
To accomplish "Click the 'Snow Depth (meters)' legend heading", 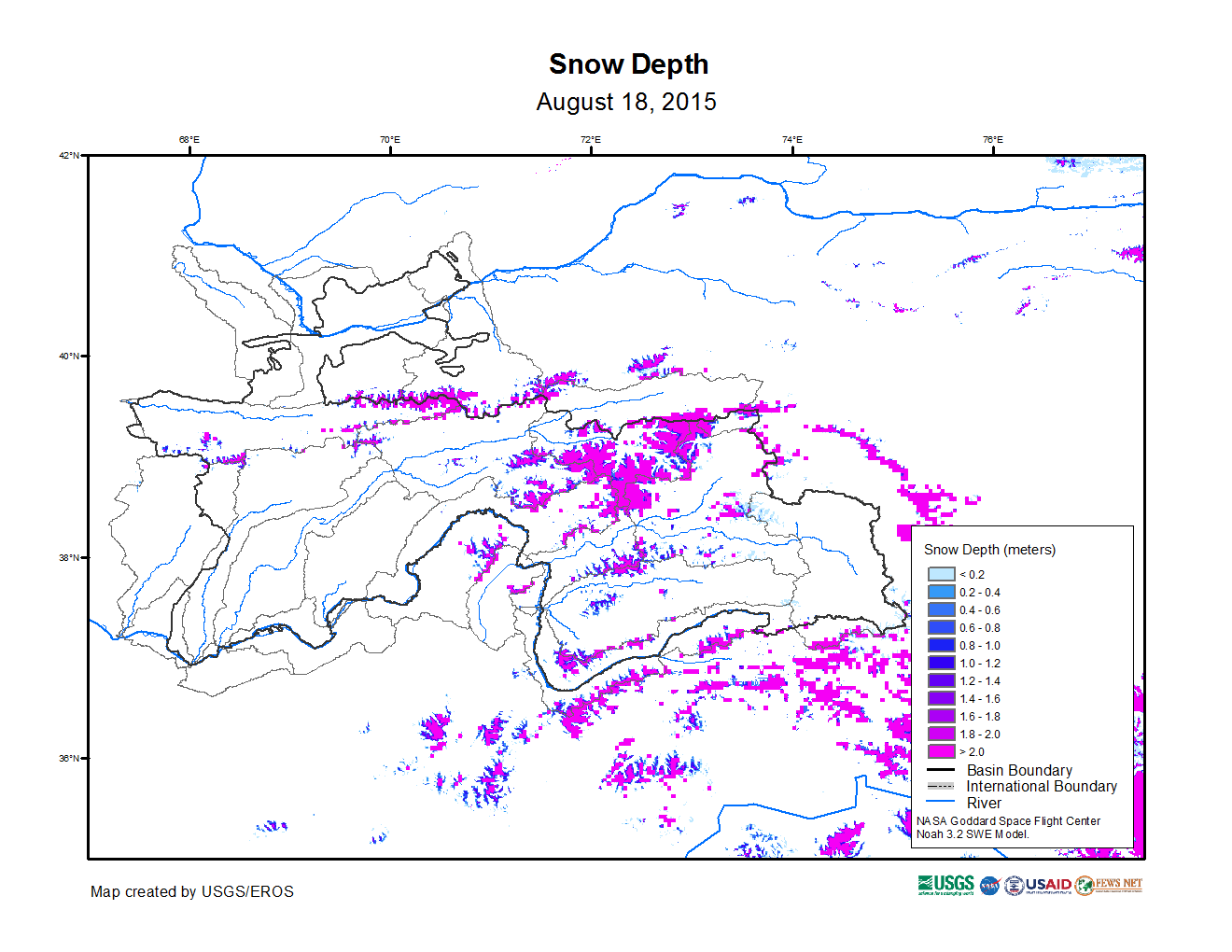I will [989, 550].
